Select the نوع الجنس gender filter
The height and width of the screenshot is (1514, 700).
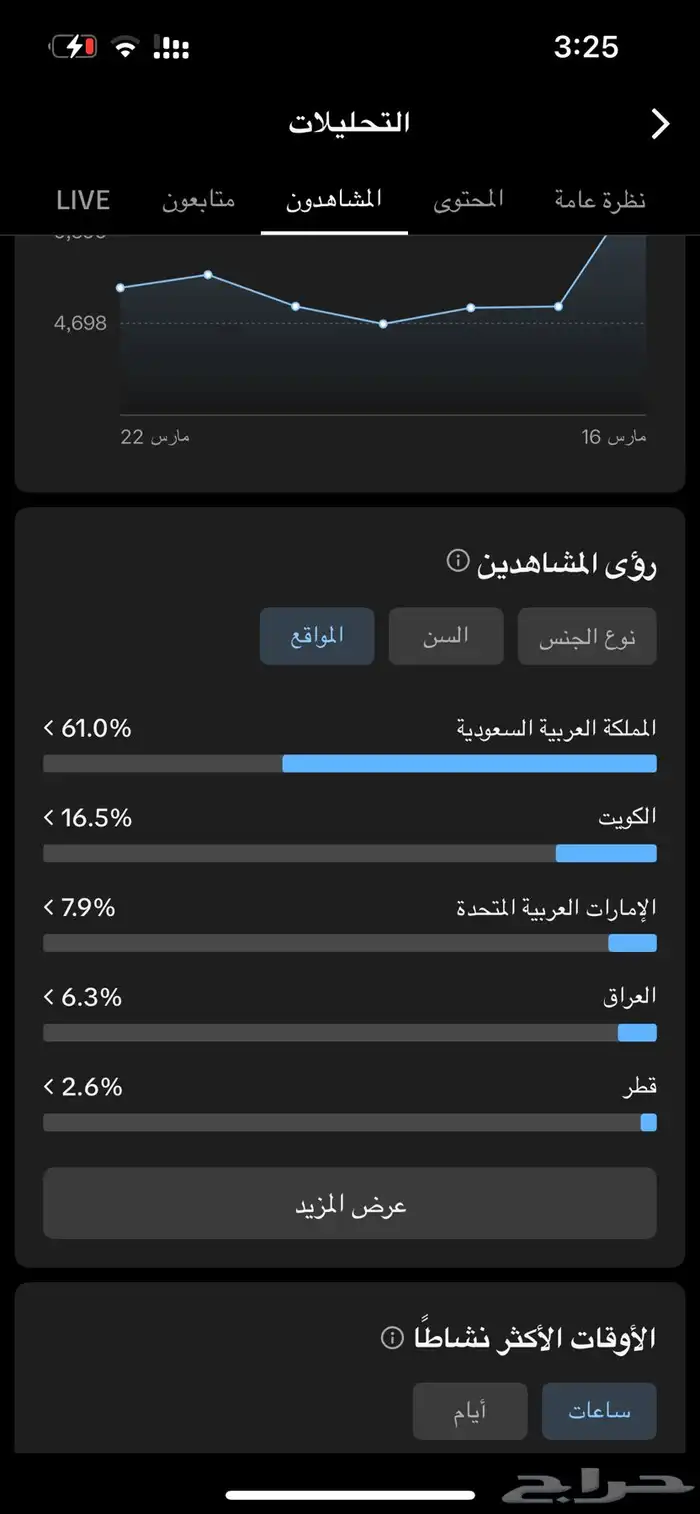click(x=587, y=636)
